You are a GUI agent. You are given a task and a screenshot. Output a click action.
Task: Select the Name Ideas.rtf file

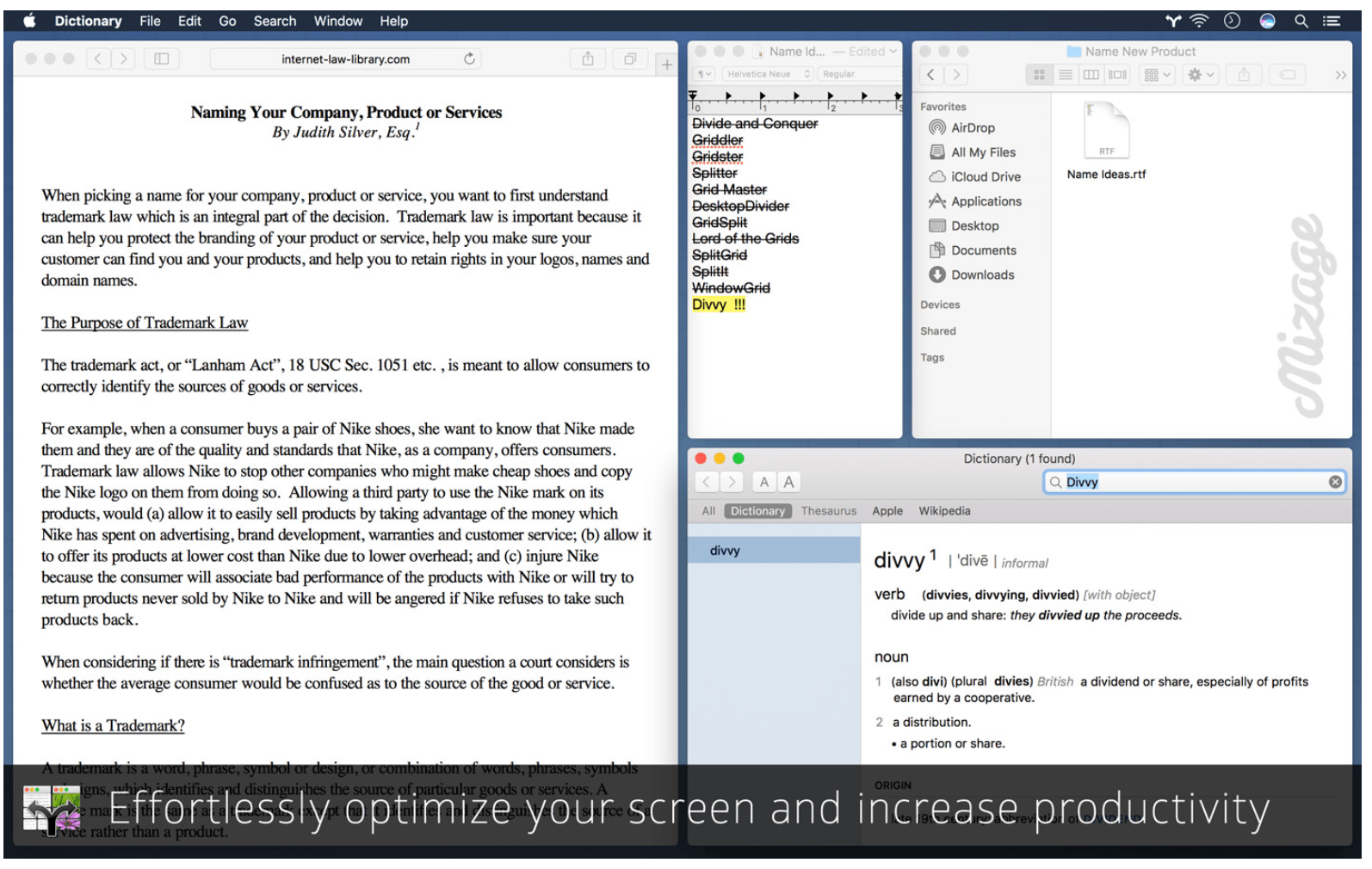coord(1106,140)
